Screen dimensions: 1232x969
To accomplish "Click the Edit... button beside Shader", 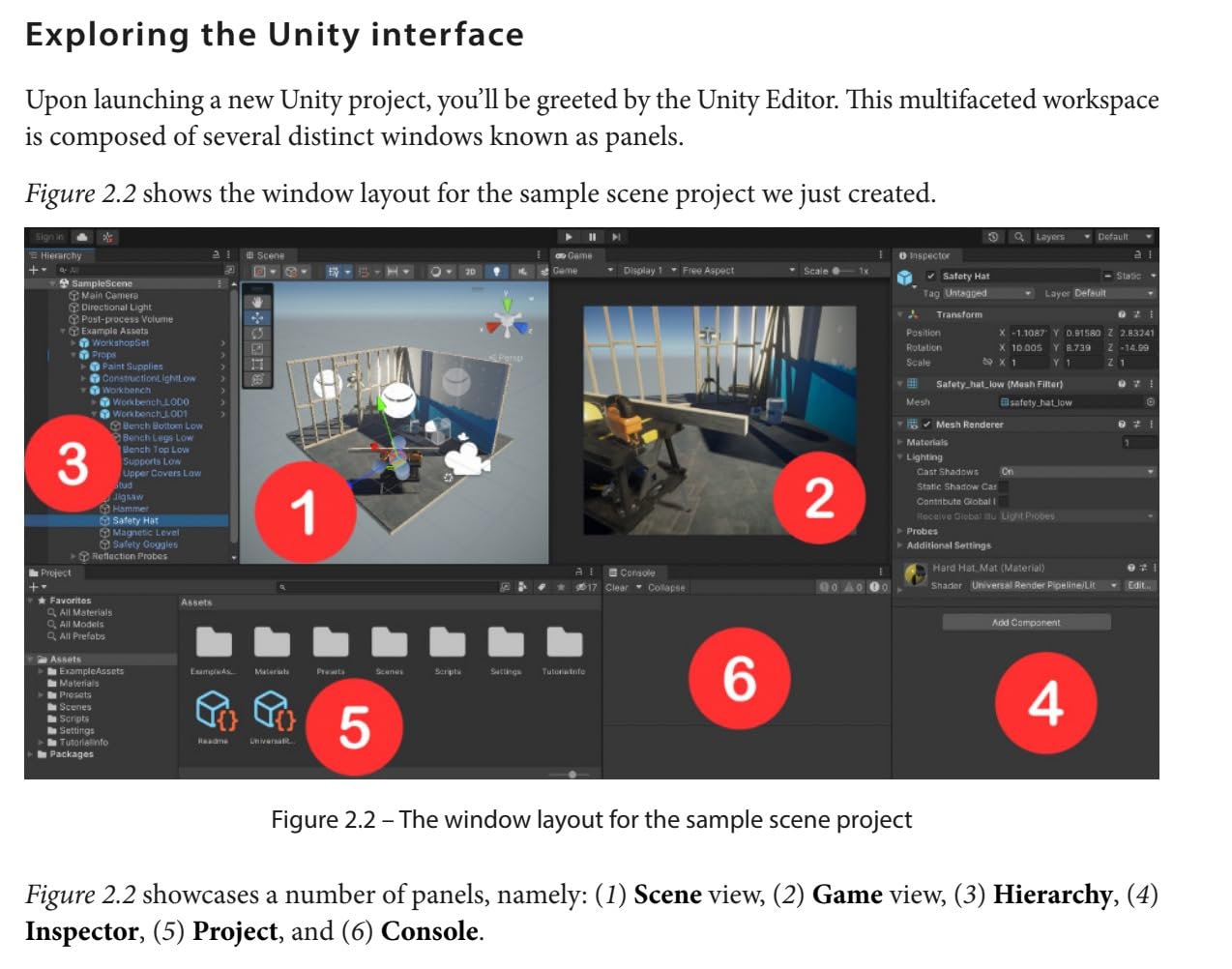I will pos(1139,585).
